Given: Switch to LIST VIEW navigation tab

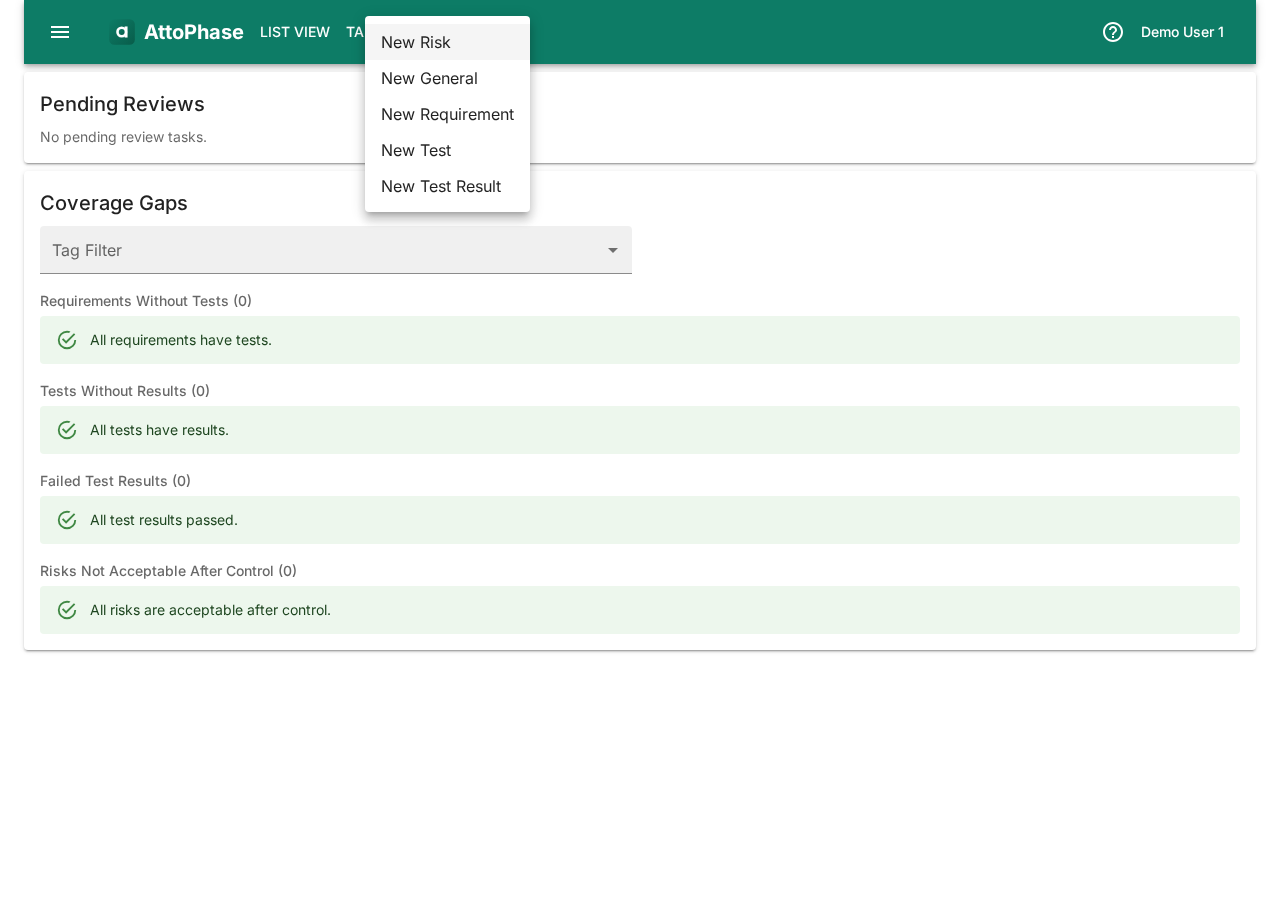Looking at the screenshot, I should pyautogui.click(x=294, y=31).
